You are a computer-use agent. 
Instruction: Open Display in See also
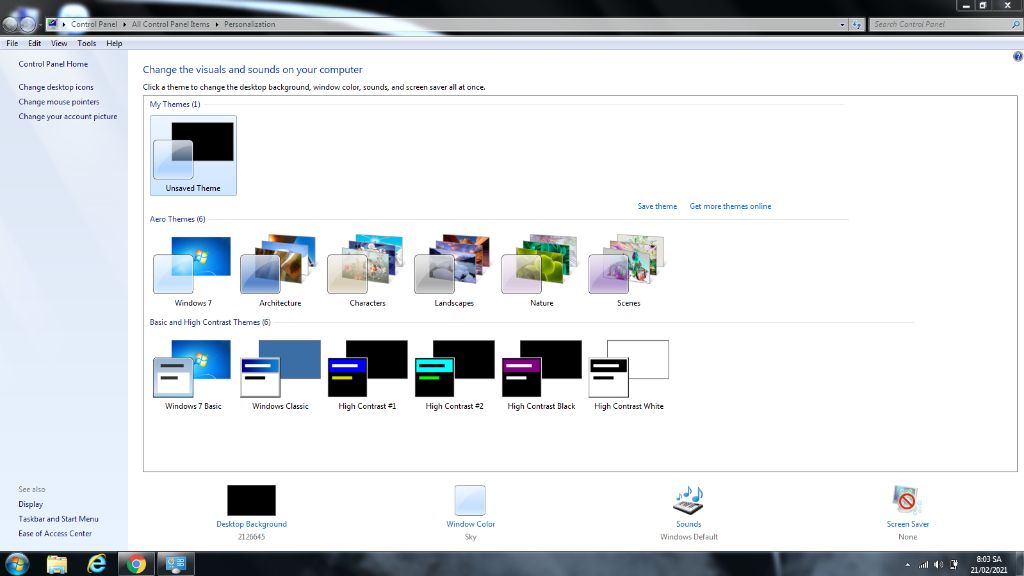[x=31, y=504]
